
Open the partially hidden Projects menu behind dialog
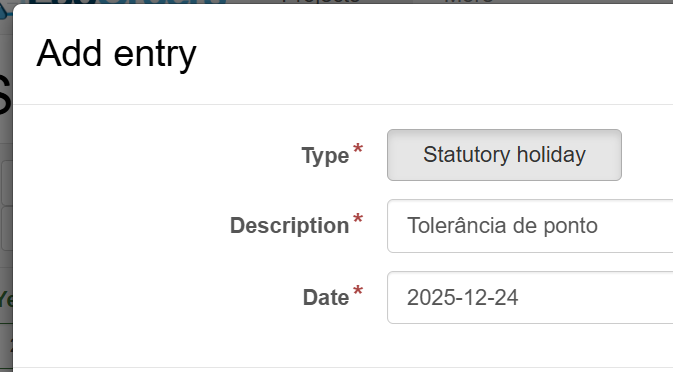pyautogui.click(x=322, y=2)
